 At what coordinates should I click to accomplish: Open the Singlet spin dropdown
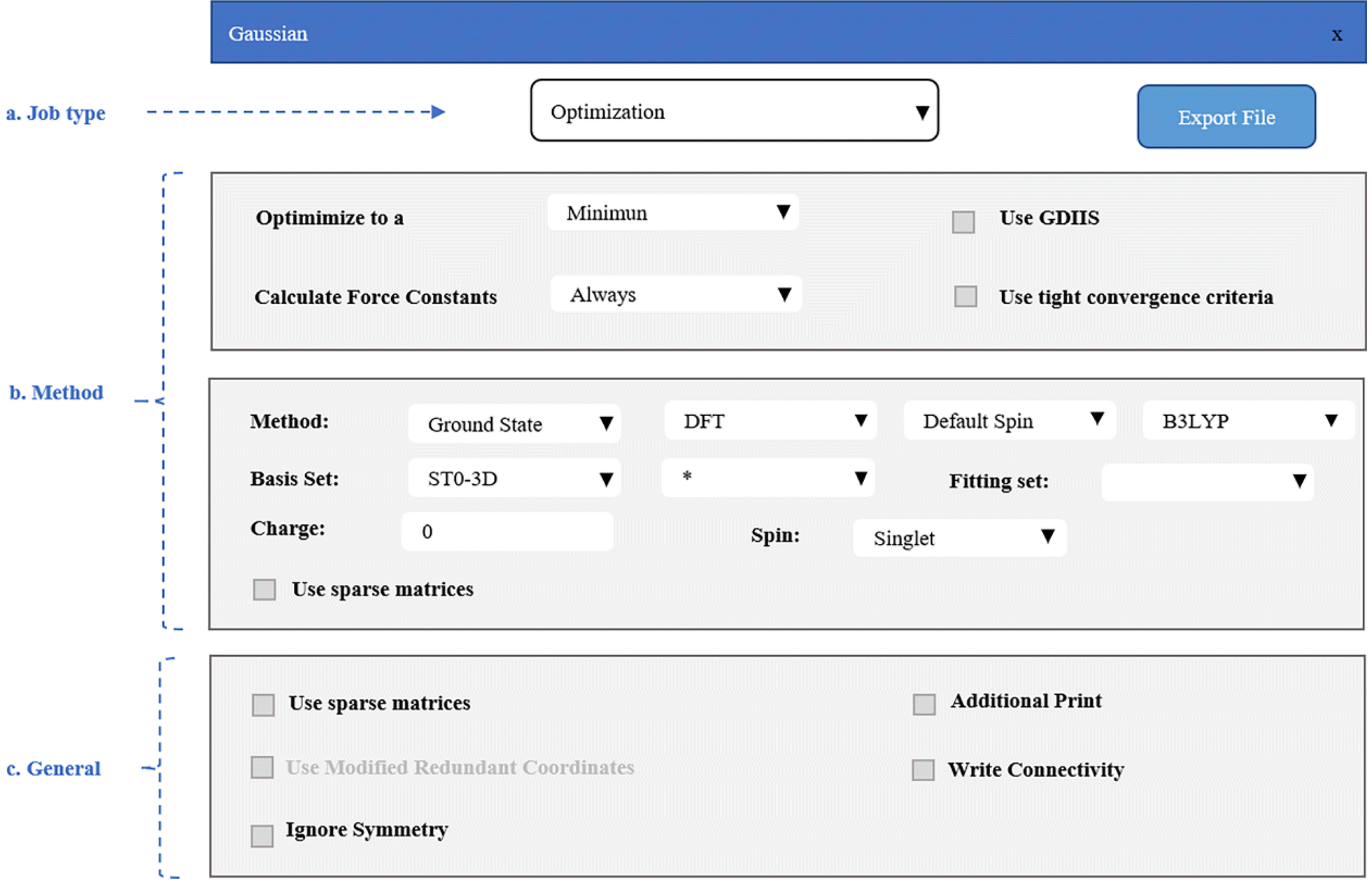(x=959, y=538)
